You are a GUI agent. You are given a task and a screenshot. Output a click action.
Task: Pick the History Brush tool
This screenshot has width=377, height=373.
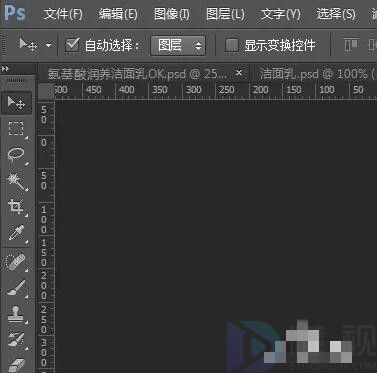tap(16, 340)
